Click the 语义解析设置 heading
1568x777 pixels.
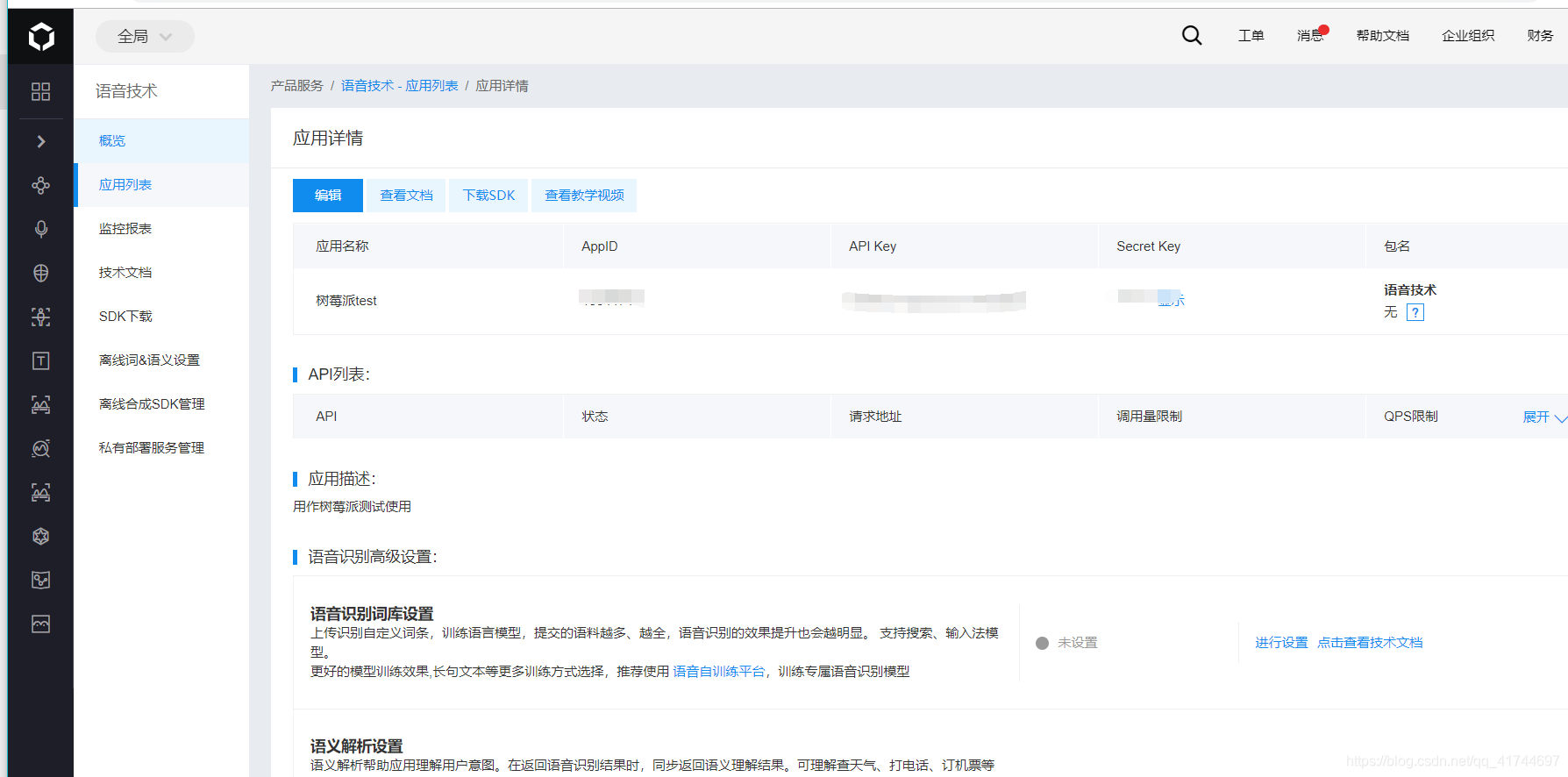pos(356,746)
